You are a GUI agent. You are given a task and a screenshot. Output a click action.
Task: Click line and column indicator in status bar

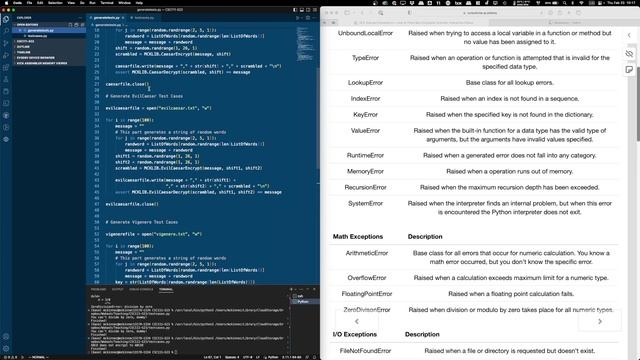(212, 357)
